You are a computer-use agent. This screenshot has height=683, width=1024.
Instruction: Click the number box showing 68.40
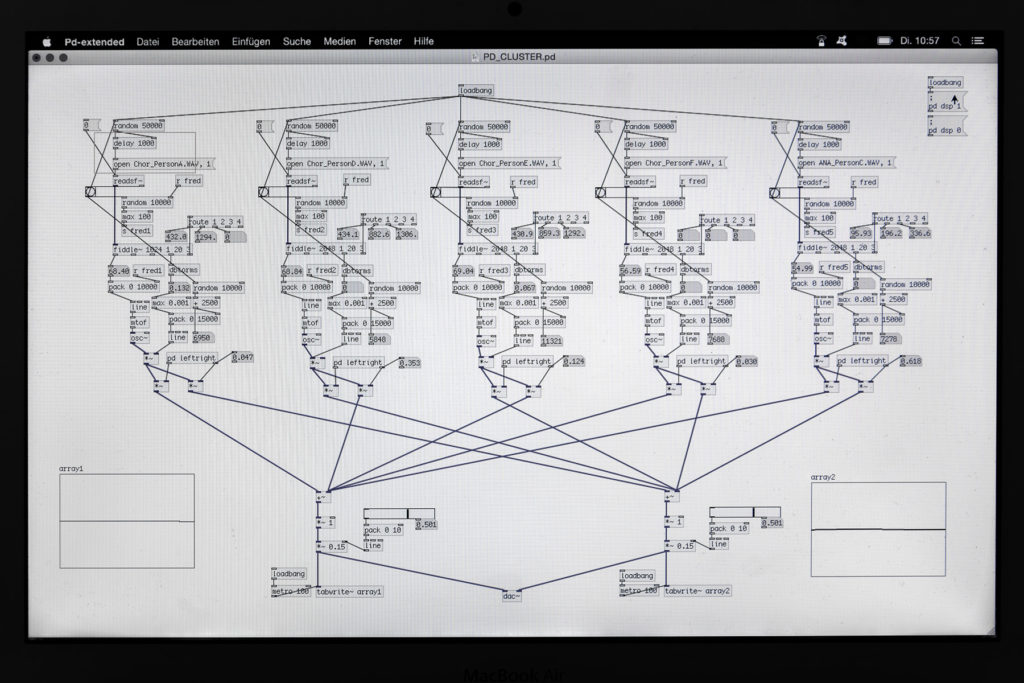[119, 271]
